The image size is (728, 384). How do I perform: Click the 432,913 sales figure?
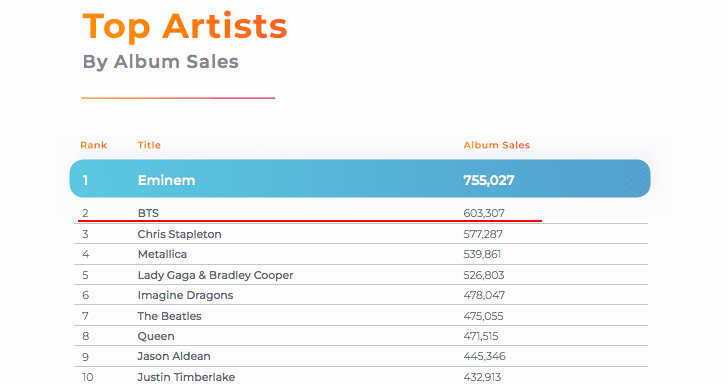(x=482, y=377)
